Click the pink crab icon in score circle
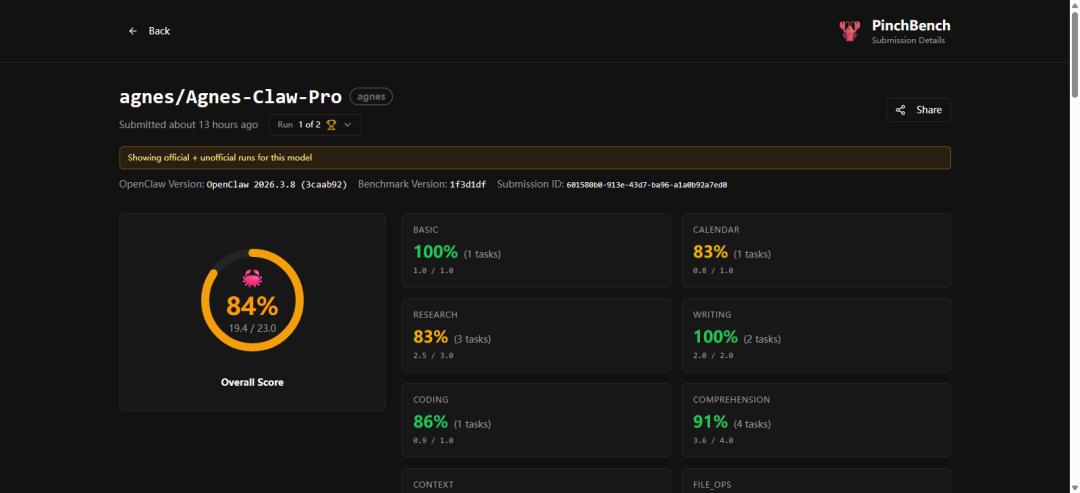Viewport: 1080px width, 493px height. (x=252, y=278)
